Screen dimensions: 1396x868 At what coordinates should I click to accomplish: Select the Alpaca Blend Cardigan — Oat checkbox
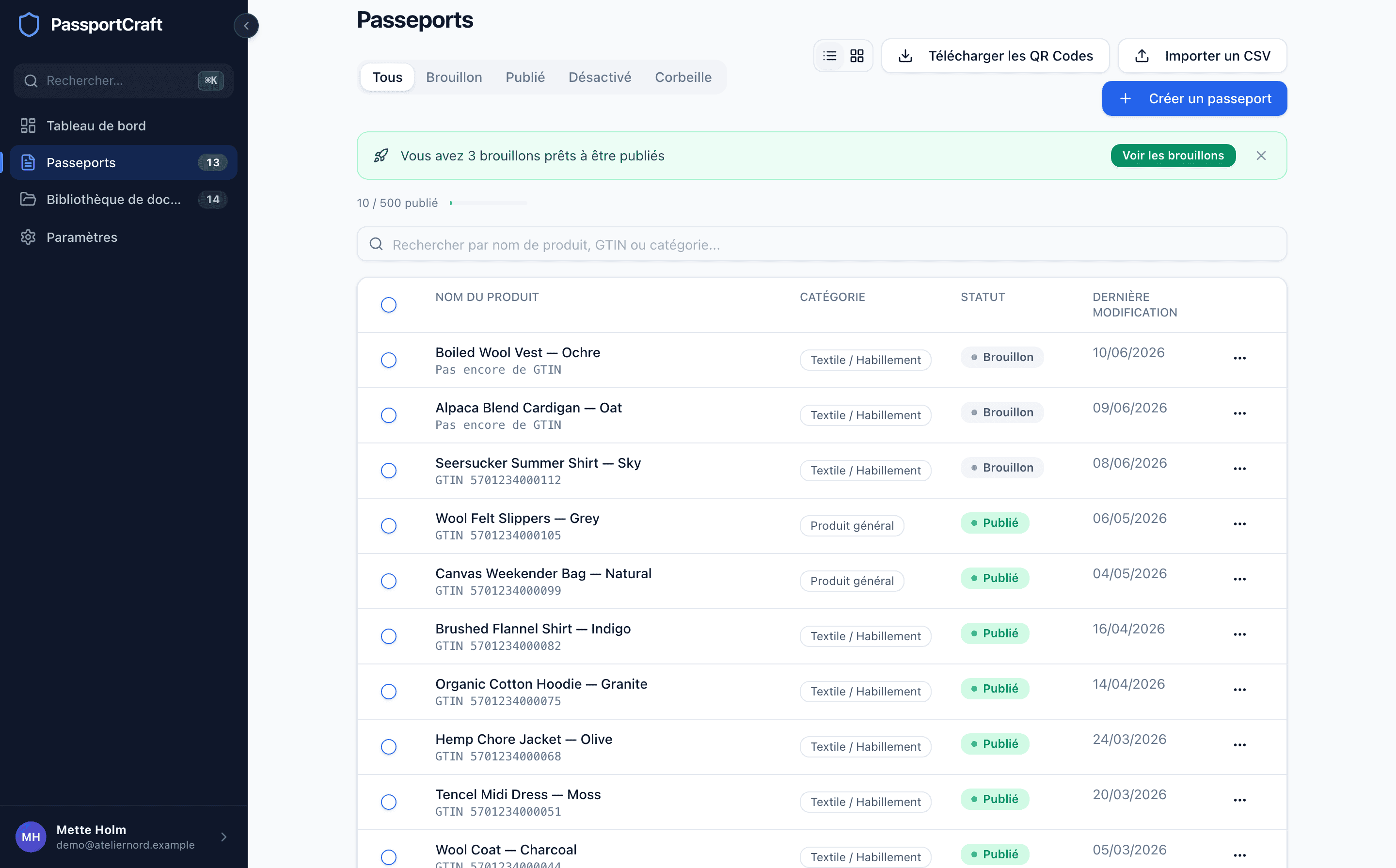(389, 415)
